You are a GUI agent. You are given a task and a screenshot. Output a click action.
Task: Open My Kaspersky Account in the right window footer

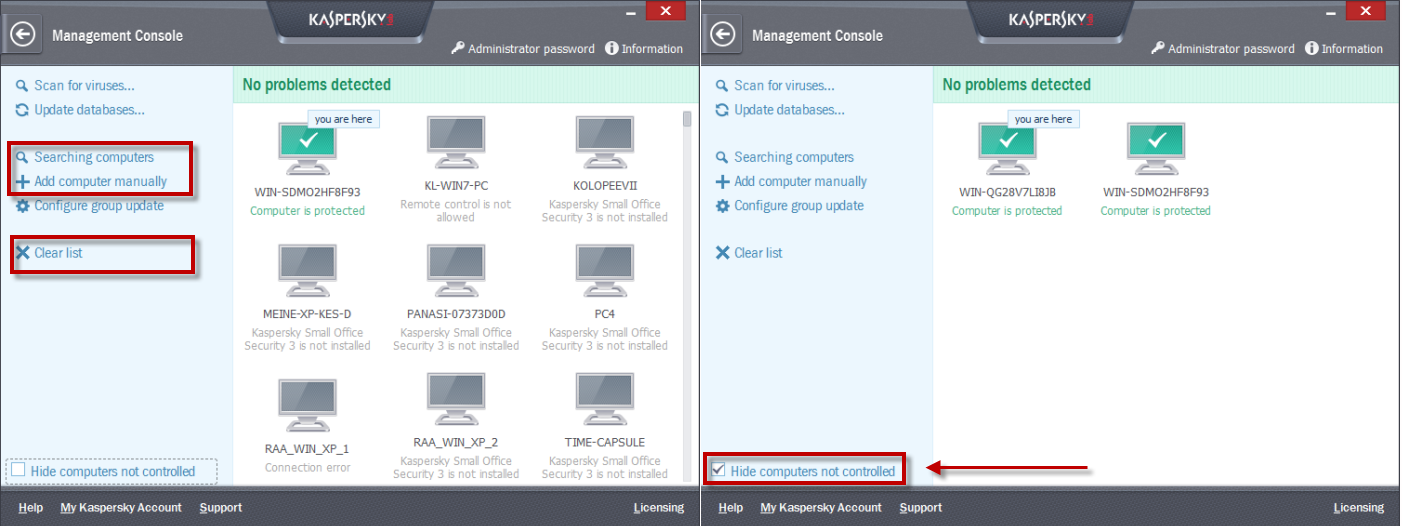coord(821,508)
